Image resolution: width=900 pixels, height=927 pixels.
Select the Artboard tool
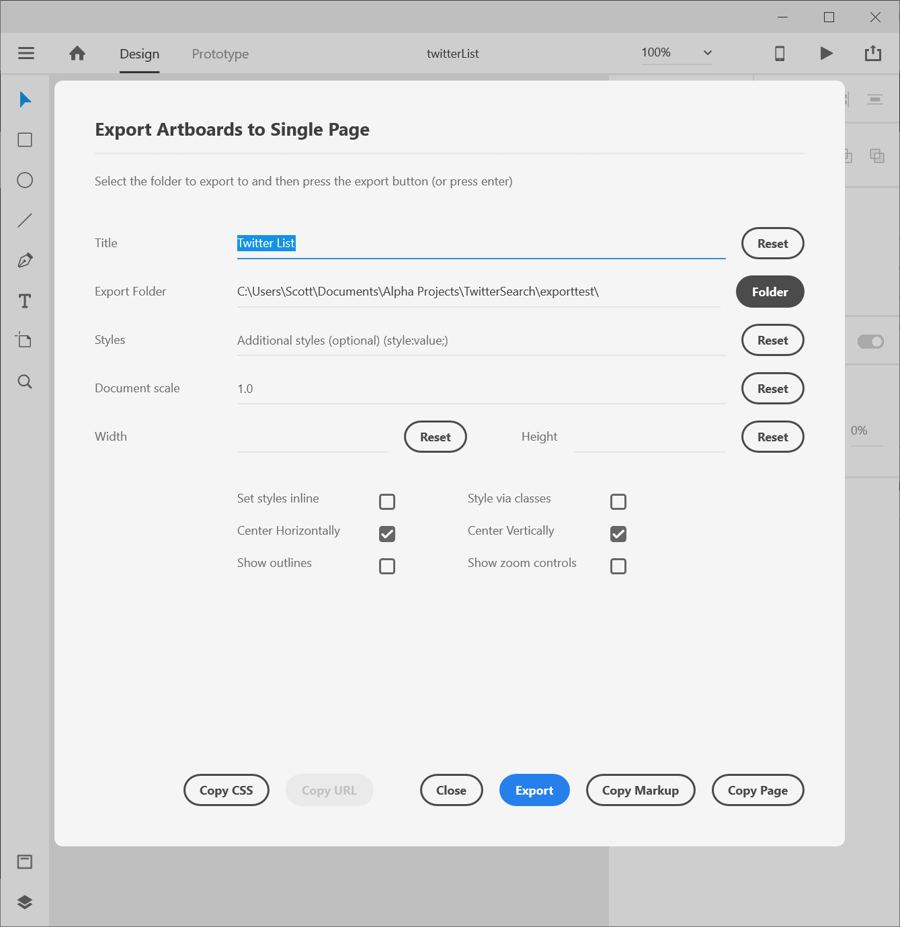pyautogui.click(x=25, y=340)
